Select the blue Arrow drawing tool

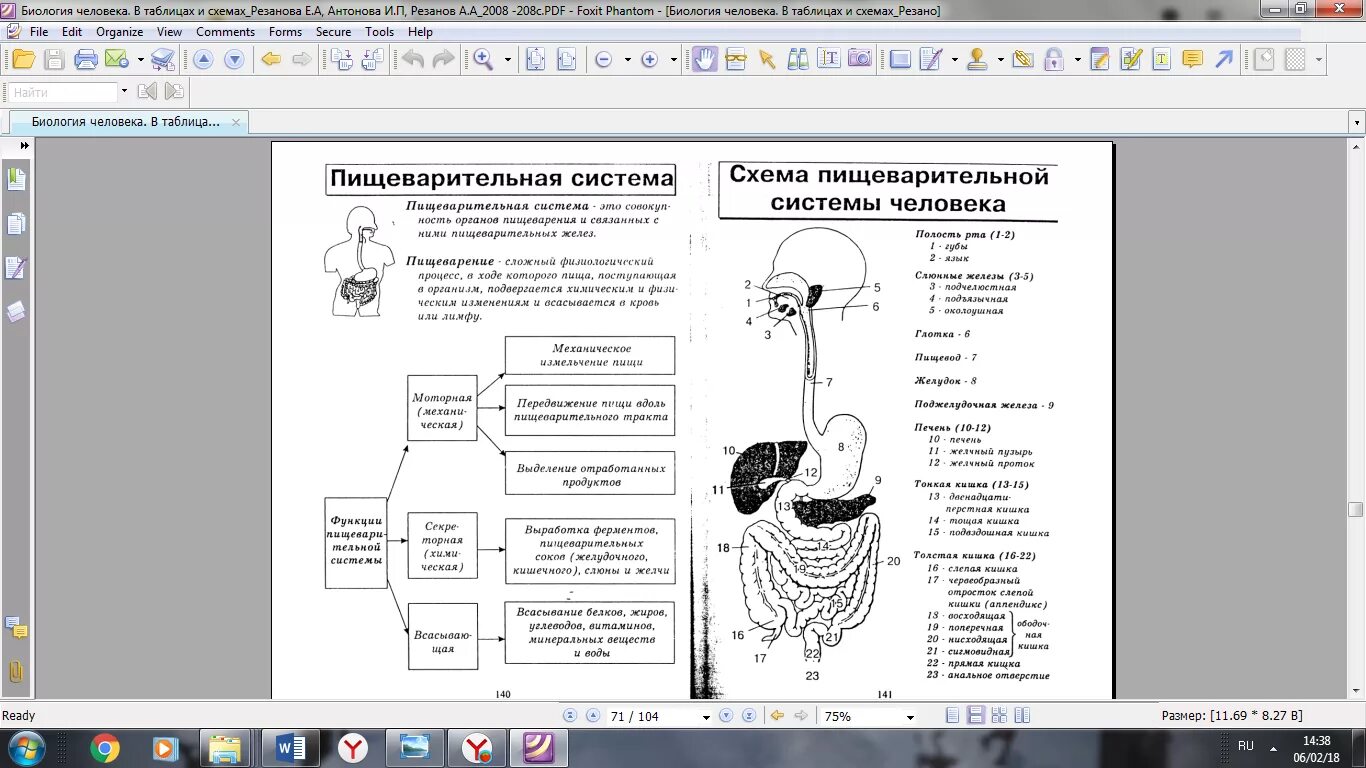click(x=1224, y=59)
